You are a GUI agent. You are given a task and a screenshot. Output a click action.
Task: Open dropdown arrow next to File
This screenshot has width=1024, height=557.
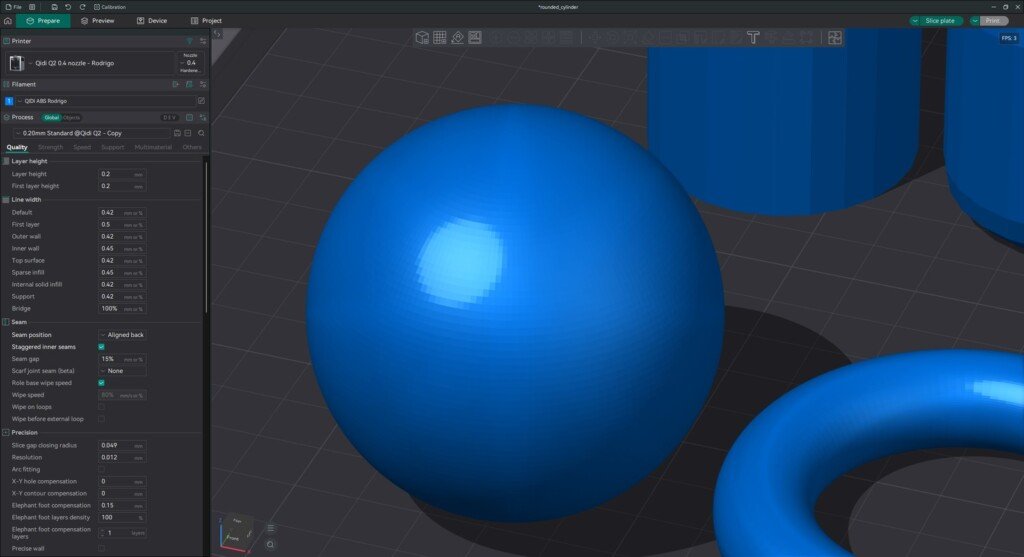coord(31,7)
